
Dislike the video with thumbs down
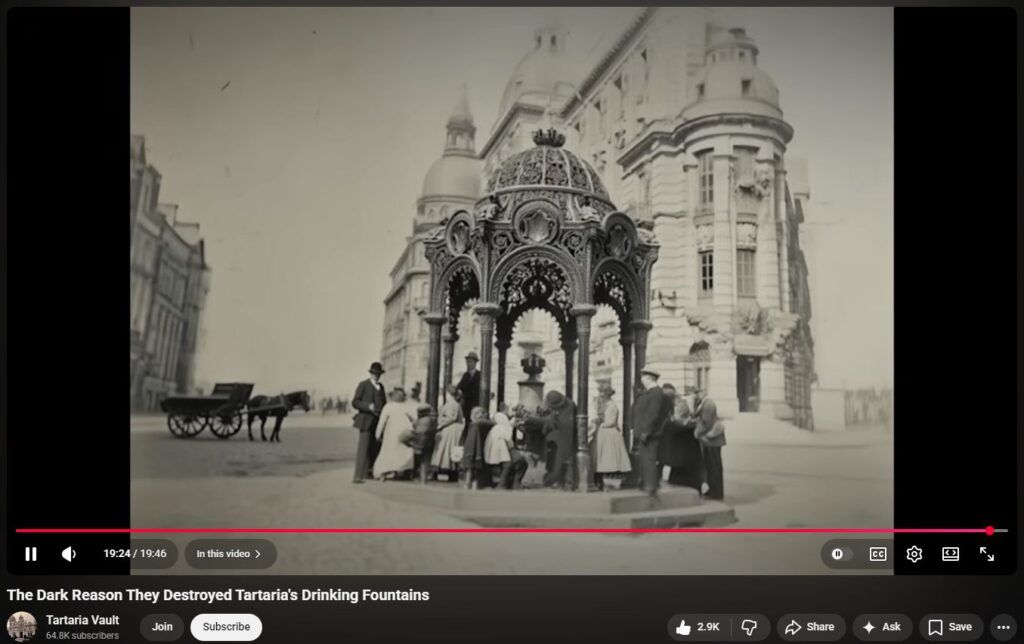point(749,627)
